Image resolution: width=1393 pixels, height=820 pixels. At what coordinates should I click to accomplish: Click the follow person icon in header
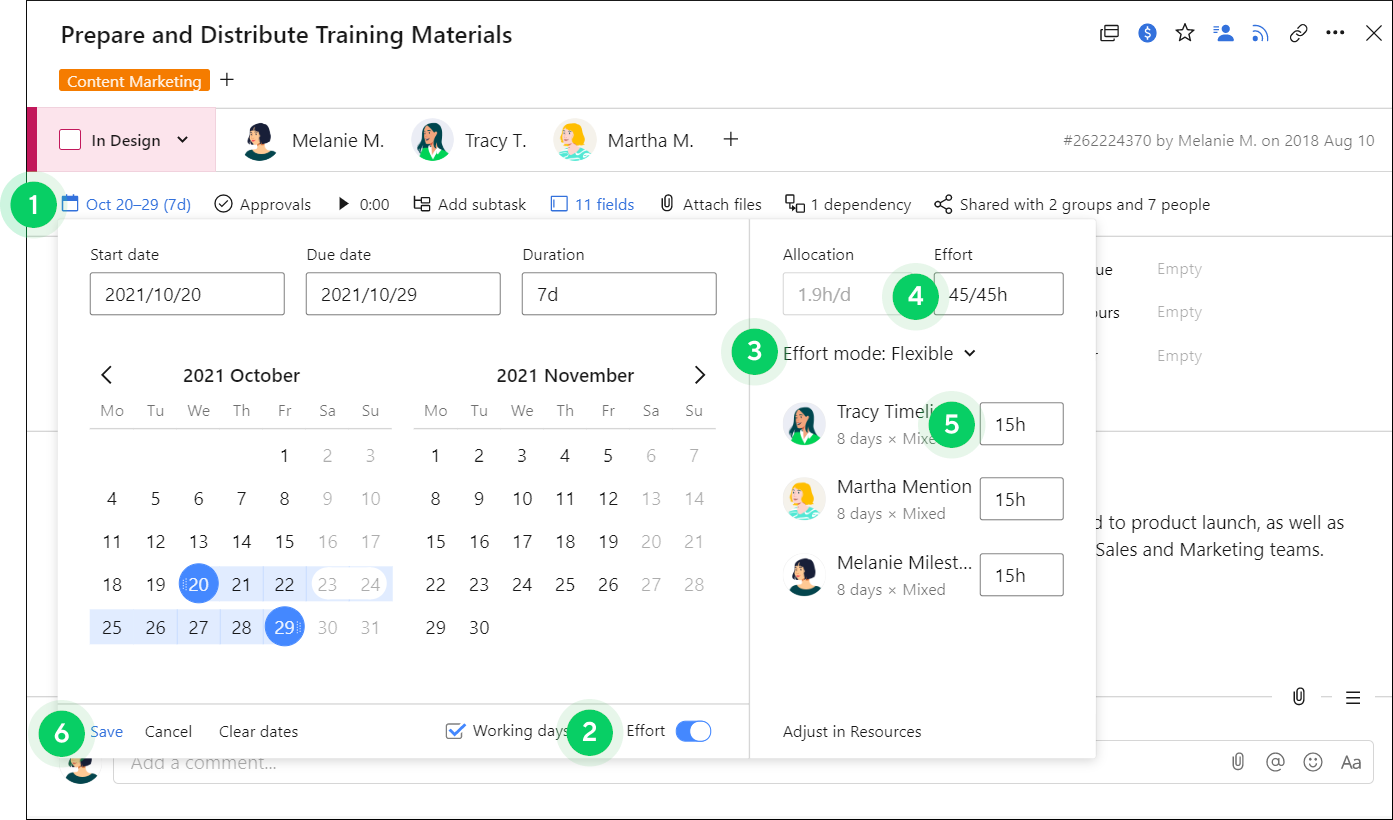1223,33
